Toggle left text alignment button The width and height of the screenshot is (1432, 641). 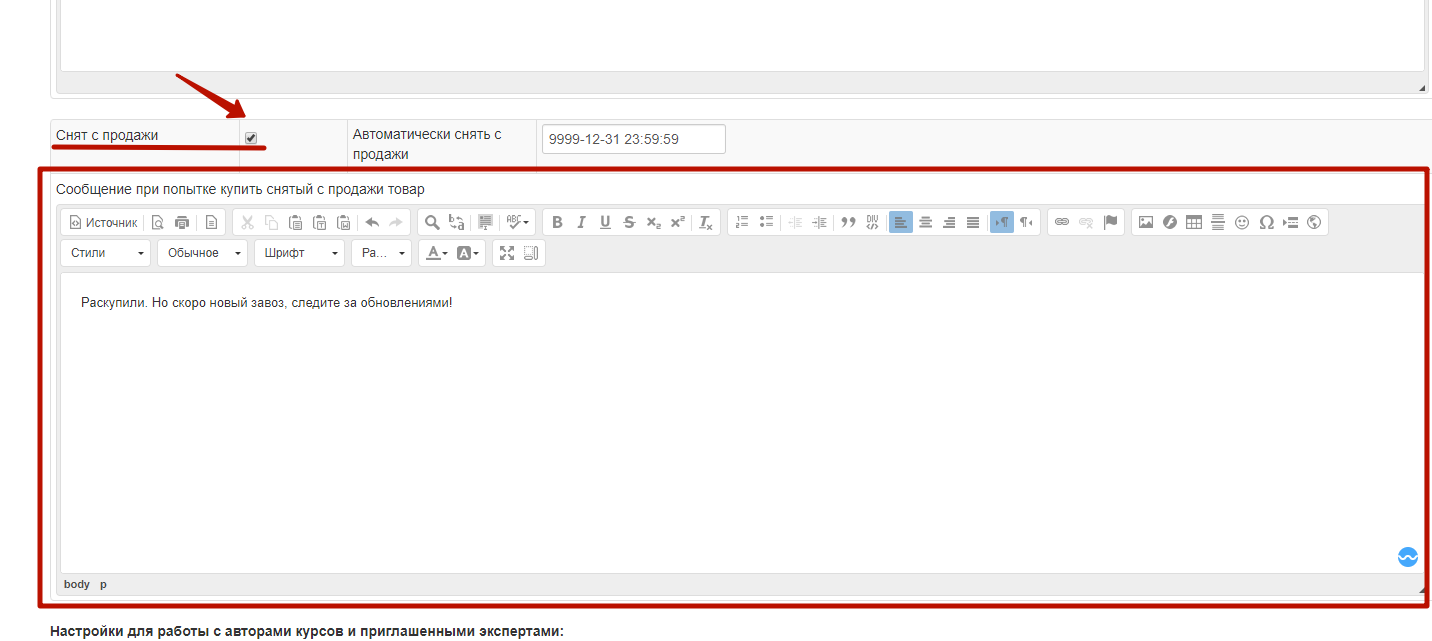(x=901, y=222)
